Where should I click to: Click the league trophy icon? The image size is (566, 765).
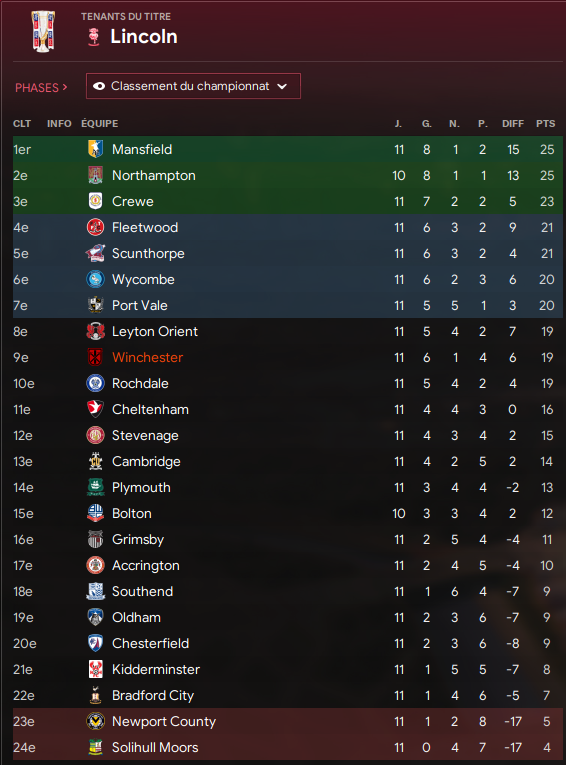point(43,32)
